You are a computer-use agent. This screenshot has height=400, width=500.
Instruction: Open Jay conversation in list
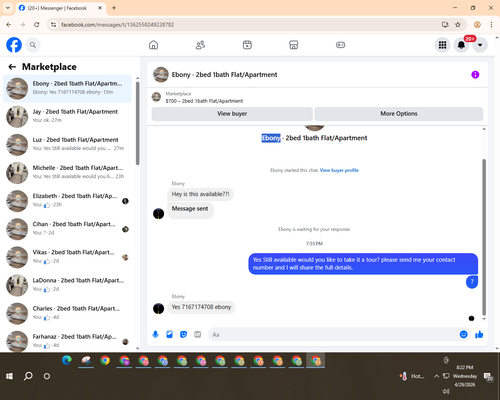pyautogui.click(x=67, y=116)
